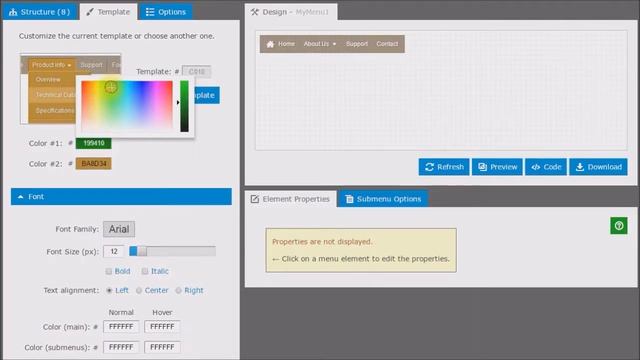Viewport: 640px width, 360px height.
Task: Select Right text alignment
Action: 178,291
